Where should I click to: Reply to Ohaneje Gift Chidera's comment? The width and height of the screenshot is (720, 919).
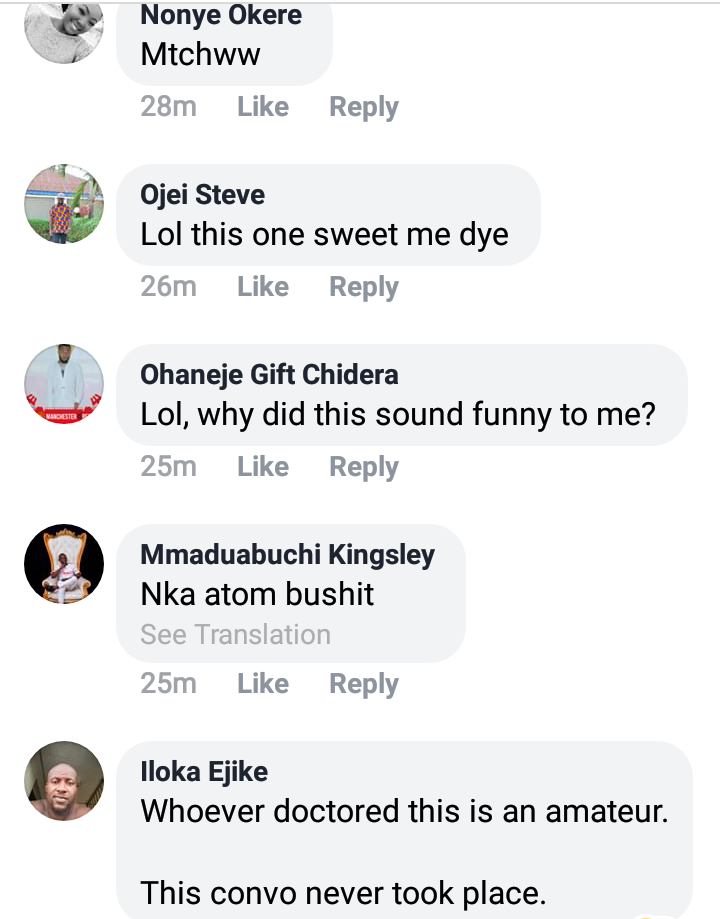point(364,467)
